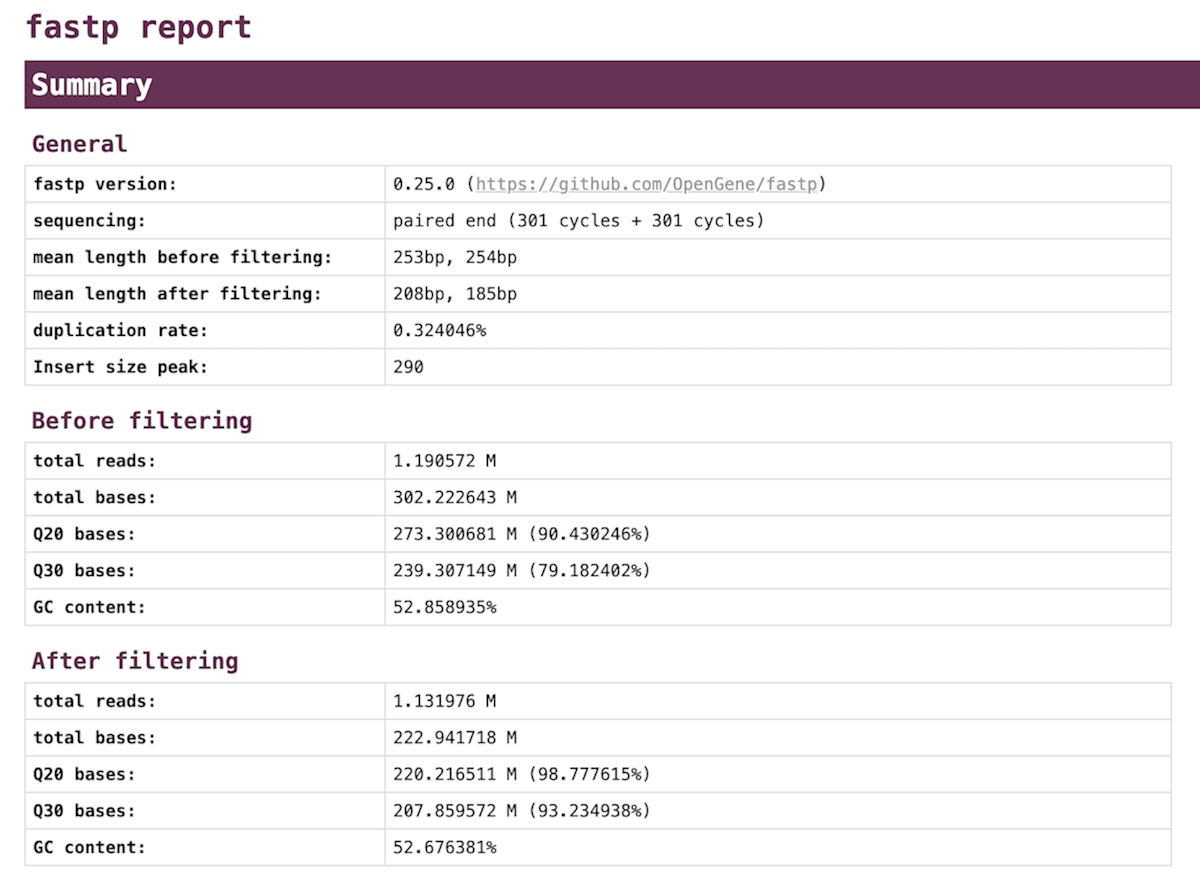Click the 220.216511 M Q20 bases value

(x=522, y=774)
